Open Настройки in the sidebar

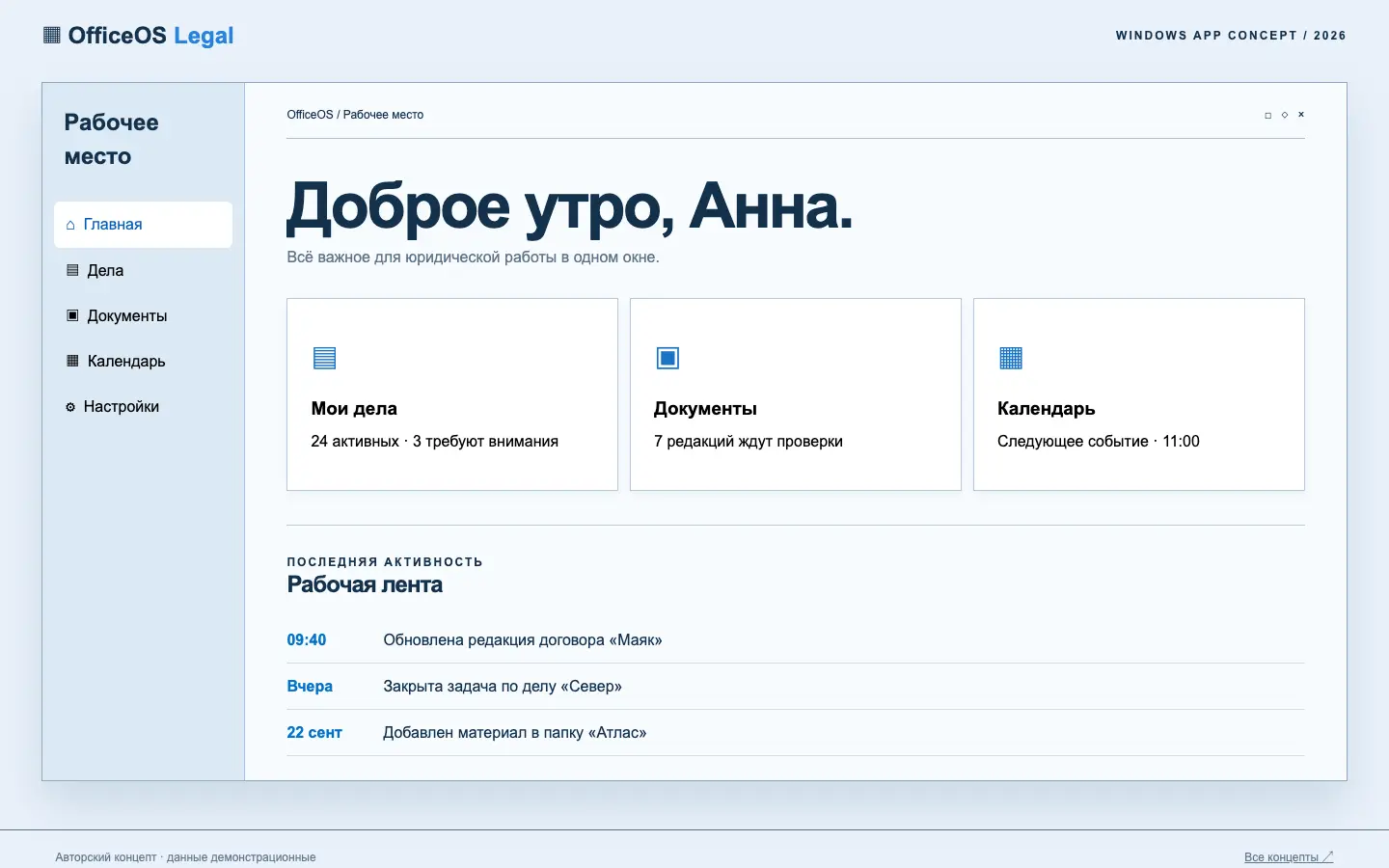143,406
